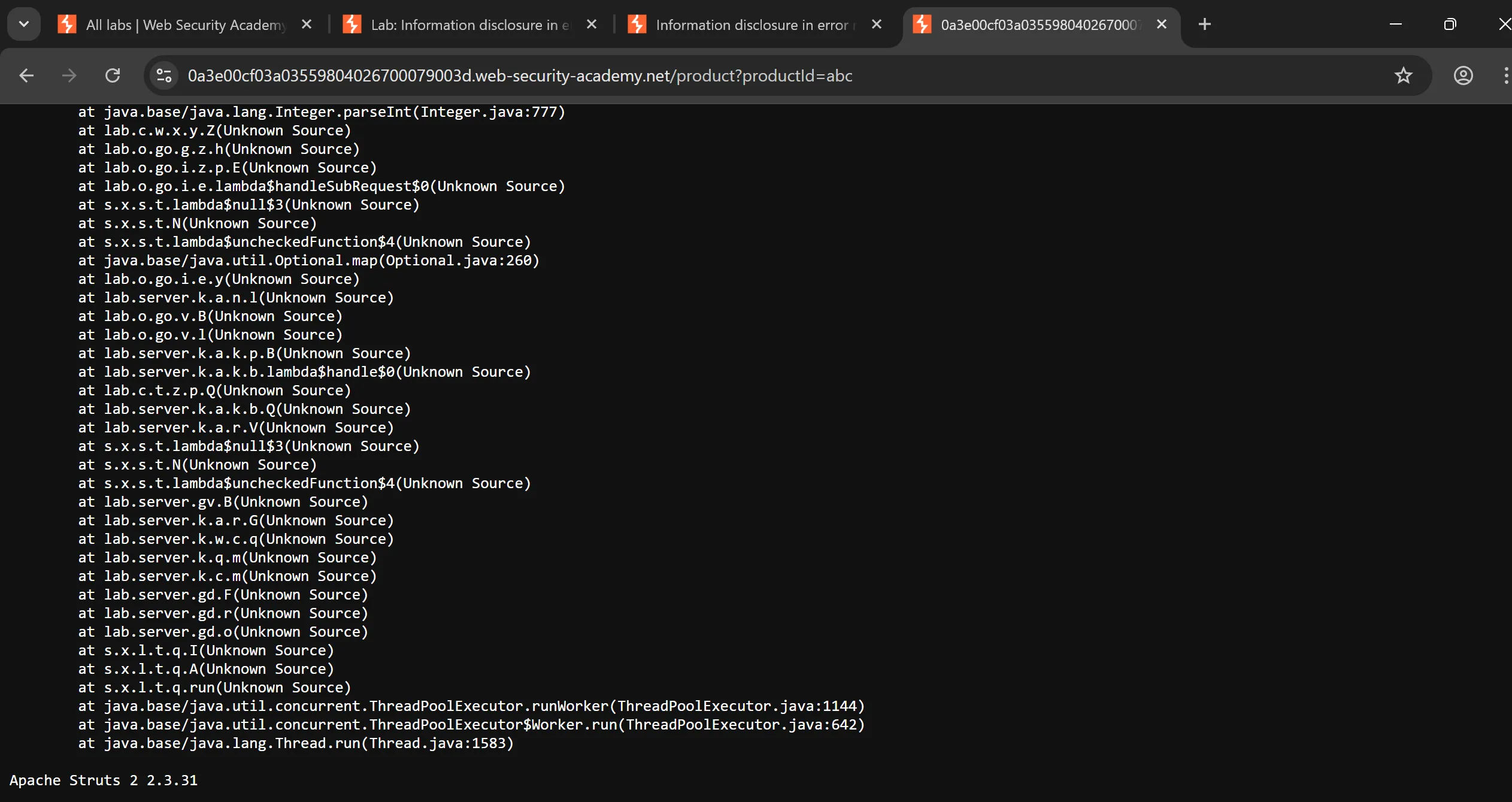The height and width of the screenshot is (802, 1512).
Task: Close the Lab: Information disclosure tab
Action: pyautogui.click(x=592, y=25)
